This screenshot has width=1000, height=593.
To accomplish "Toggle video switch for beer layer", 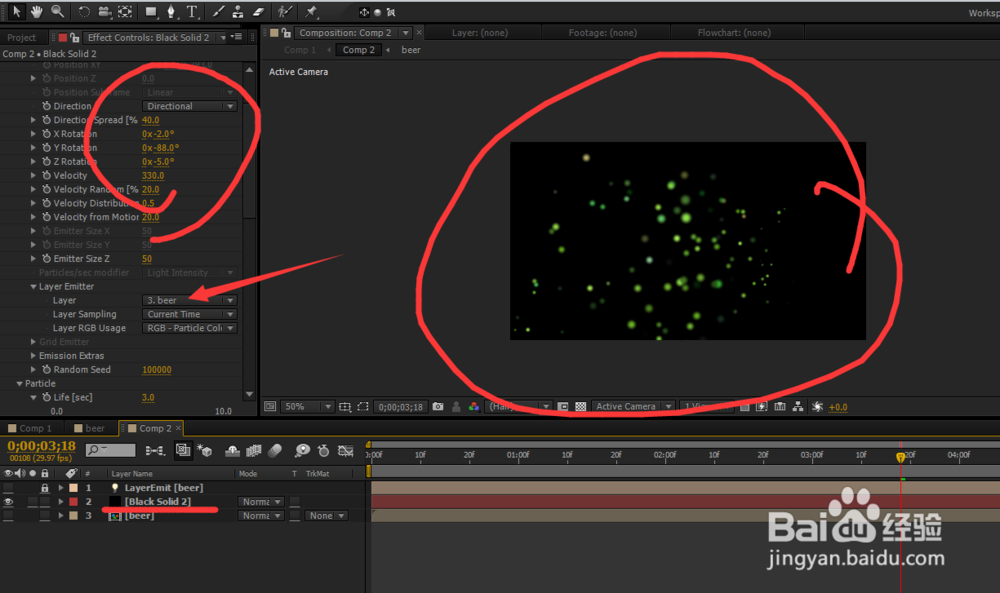I will coord(8,516).
